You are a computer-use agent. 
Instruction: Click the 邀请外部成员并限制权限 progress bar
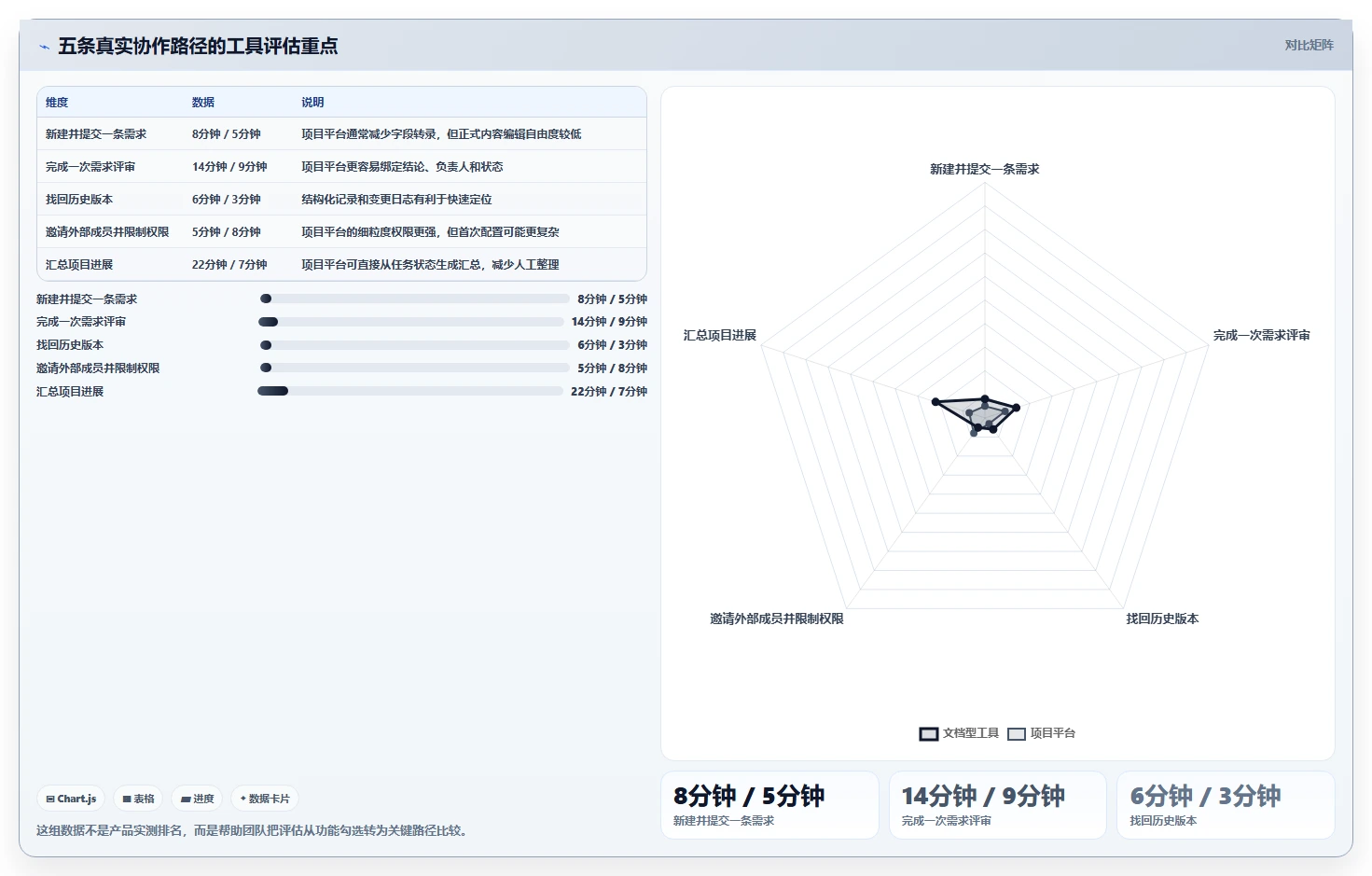click(414, 368)
